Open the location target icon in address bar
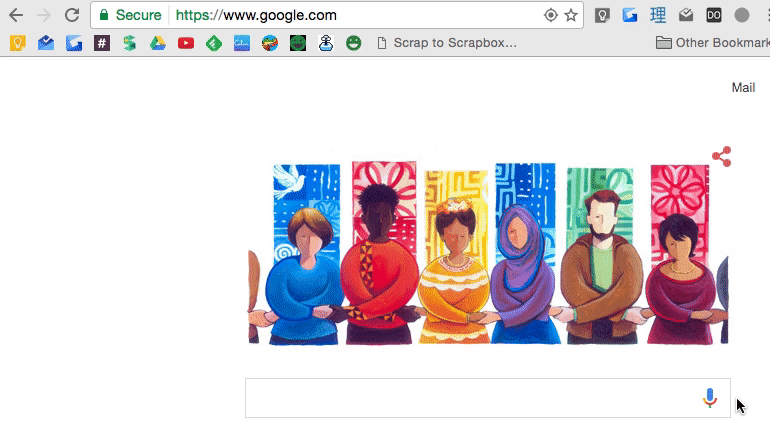770x444 pixels. [550, 15]
